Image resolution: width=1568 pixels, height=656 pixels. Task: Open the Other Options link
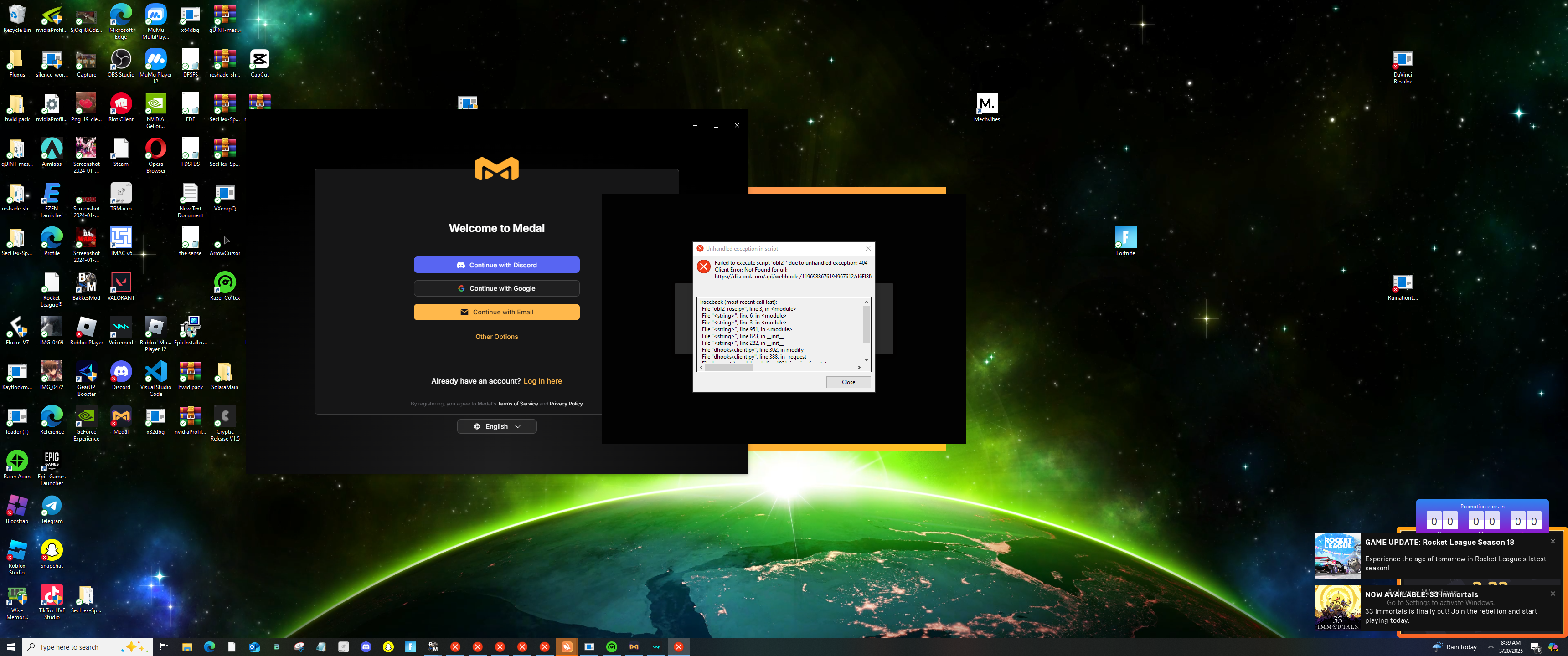click(x=496, y=337)
